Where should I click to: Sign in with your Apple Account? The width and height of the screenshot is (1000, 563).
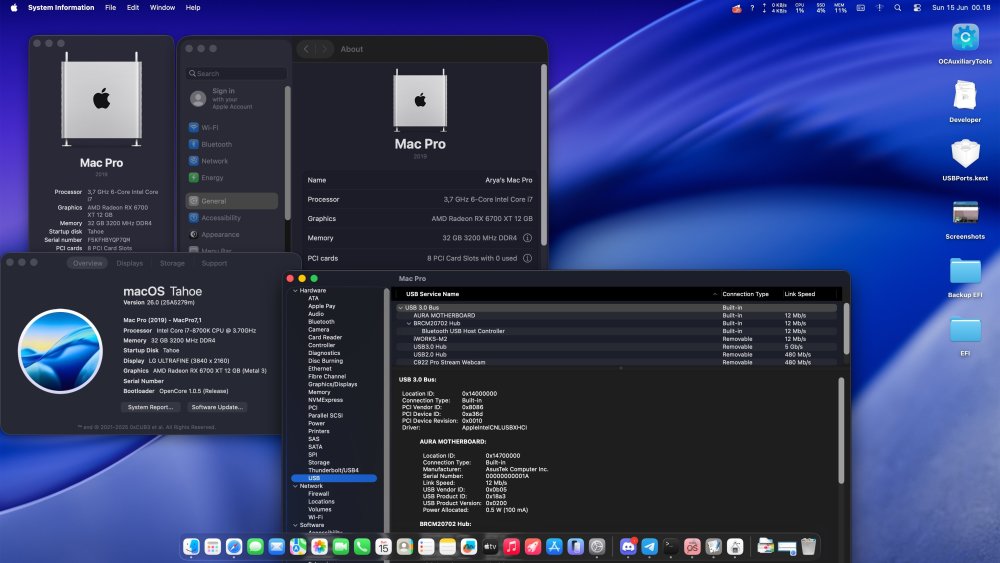tap(232, 99)
